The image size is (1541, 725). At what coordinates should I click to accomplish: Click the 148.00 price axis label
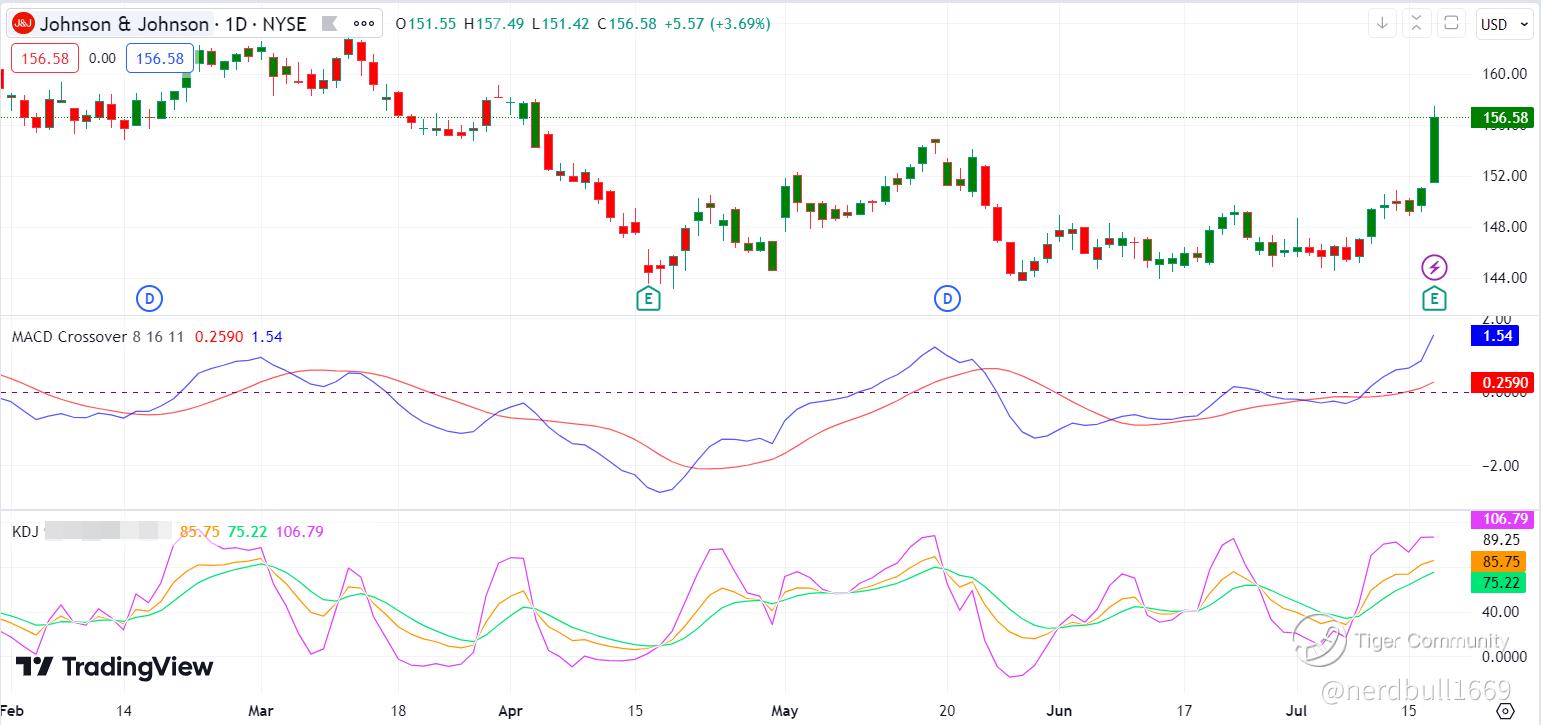[1505, 227]
